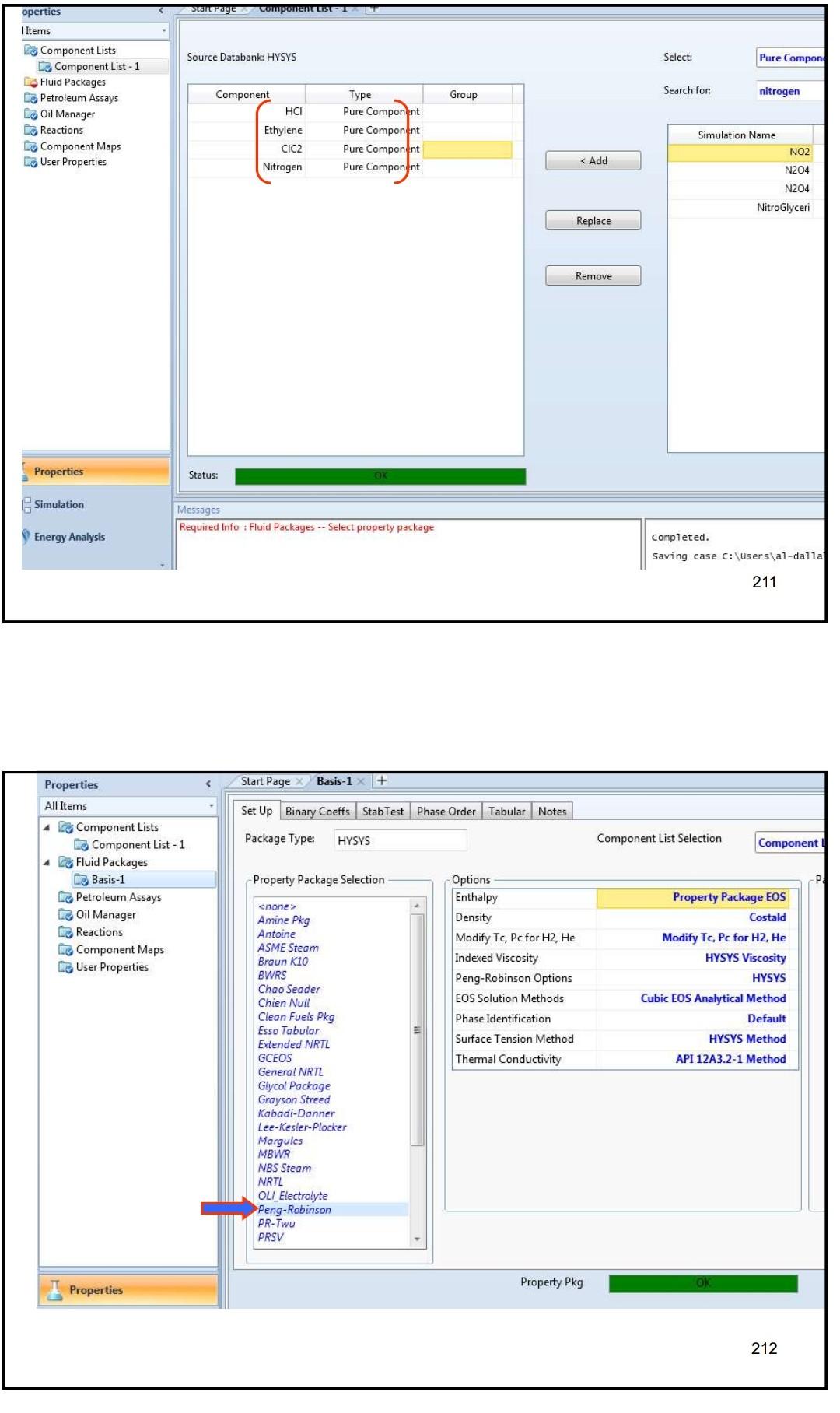Viewport: 840px width, 1413px height.
Task: Click Properties flask icon in Basis-1 window
Action: point(54,1290)
